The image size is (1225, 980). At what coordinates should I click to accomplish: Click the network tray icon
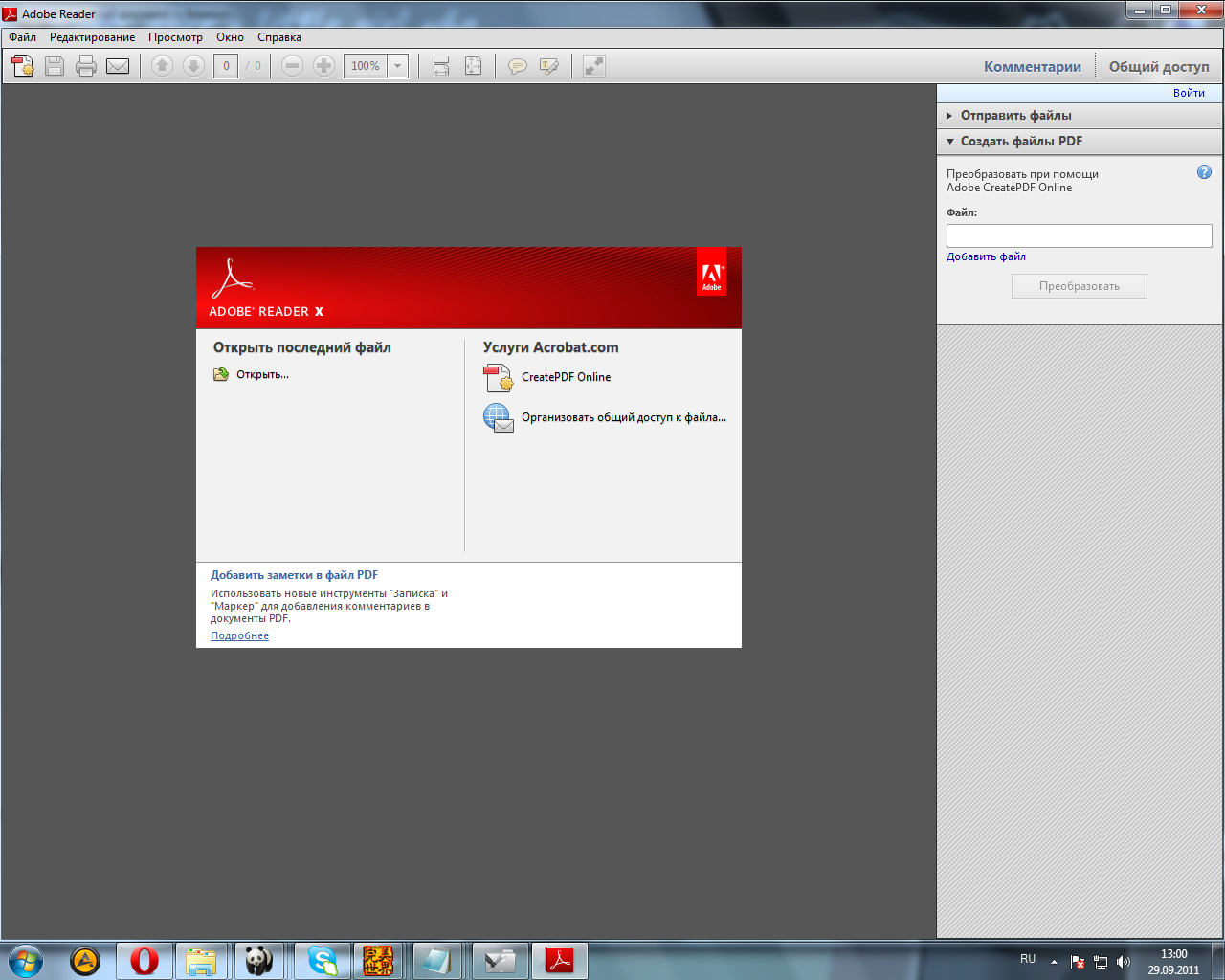tap(1101, 962)
